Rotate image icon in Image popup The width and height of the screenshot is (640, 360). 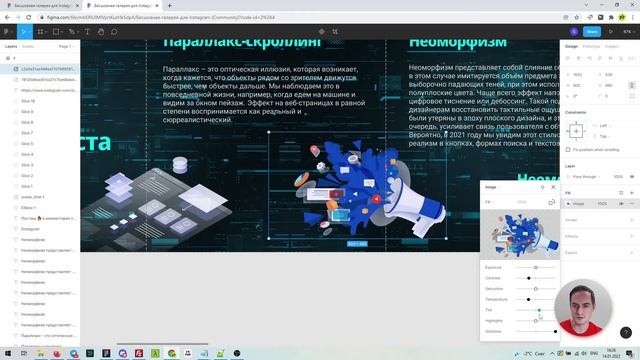click(x=551, y=202)
